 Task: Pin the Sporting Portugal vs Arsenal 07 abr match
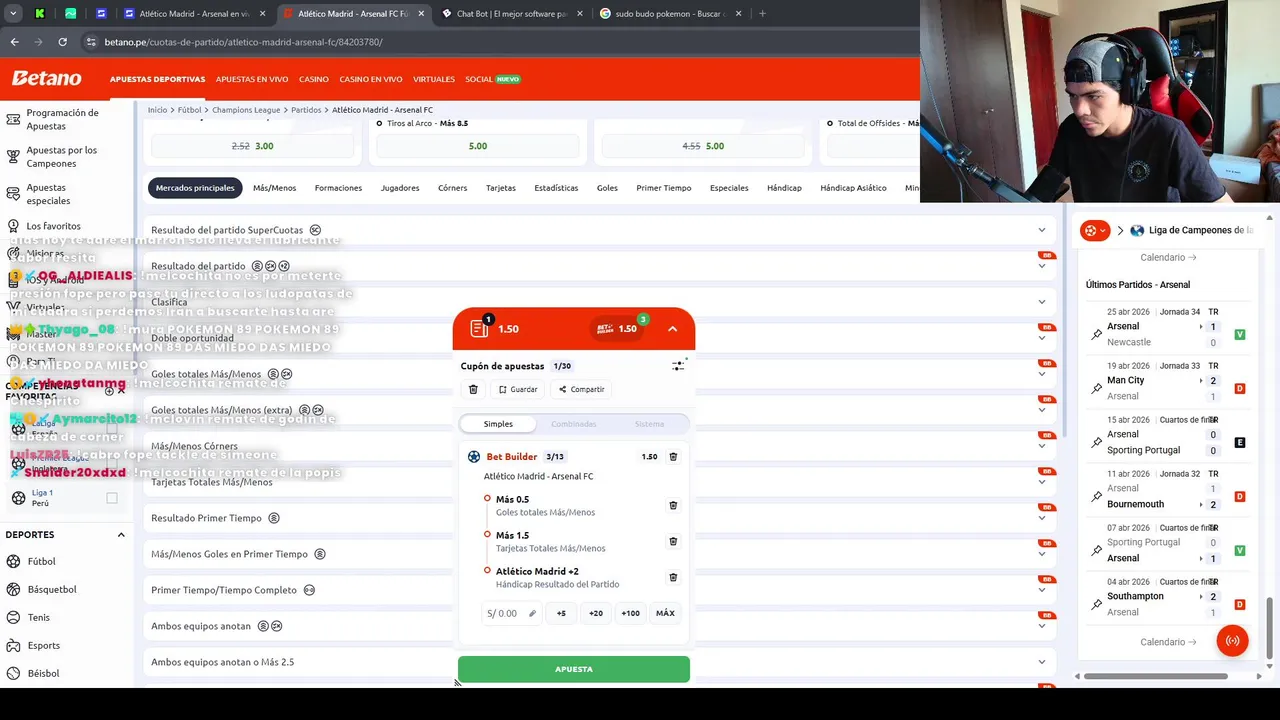(x=1097, y=550)
